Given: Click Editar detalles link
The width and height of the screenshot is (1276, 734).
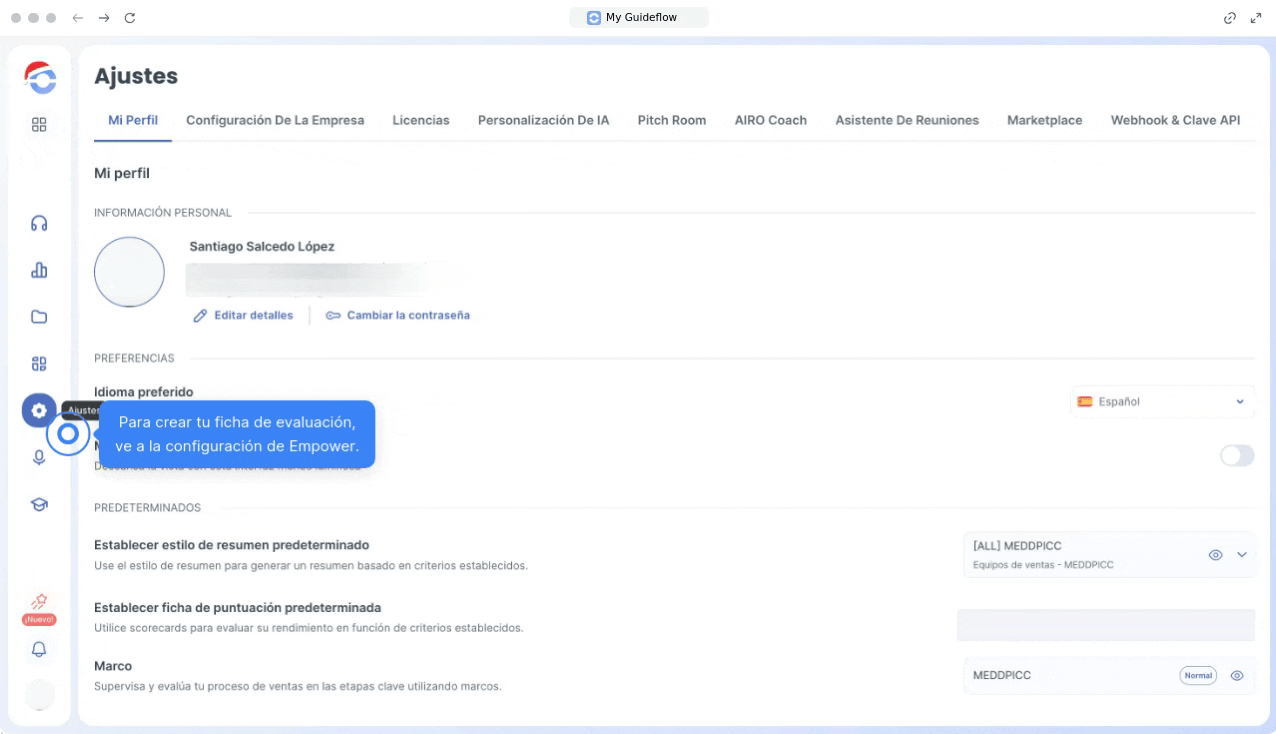Looking at the screenshot, I should tap(244, 315).
